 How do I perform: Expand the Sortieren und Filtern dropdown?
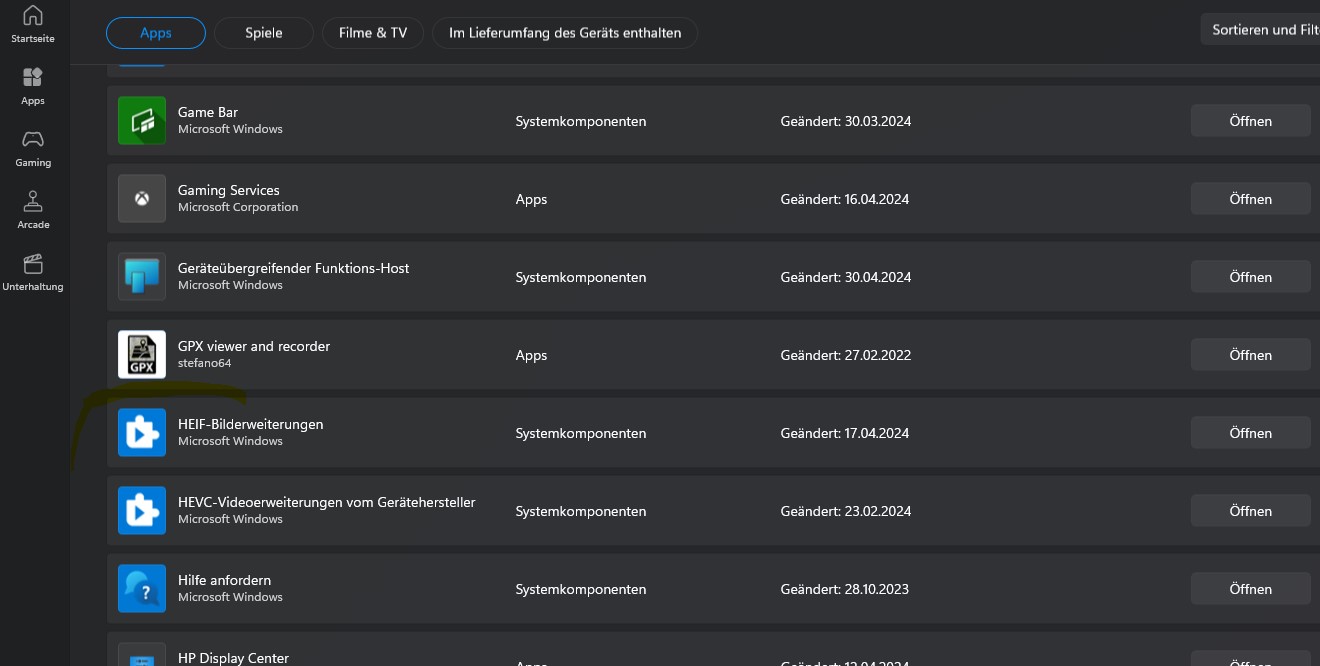[1264, 30]
